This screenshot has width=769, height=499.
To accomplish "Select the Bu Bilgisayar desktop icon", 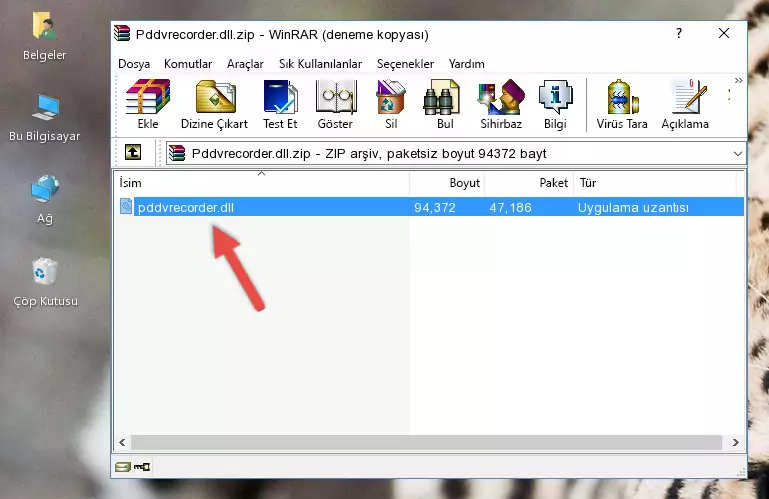I will [45, 118].
